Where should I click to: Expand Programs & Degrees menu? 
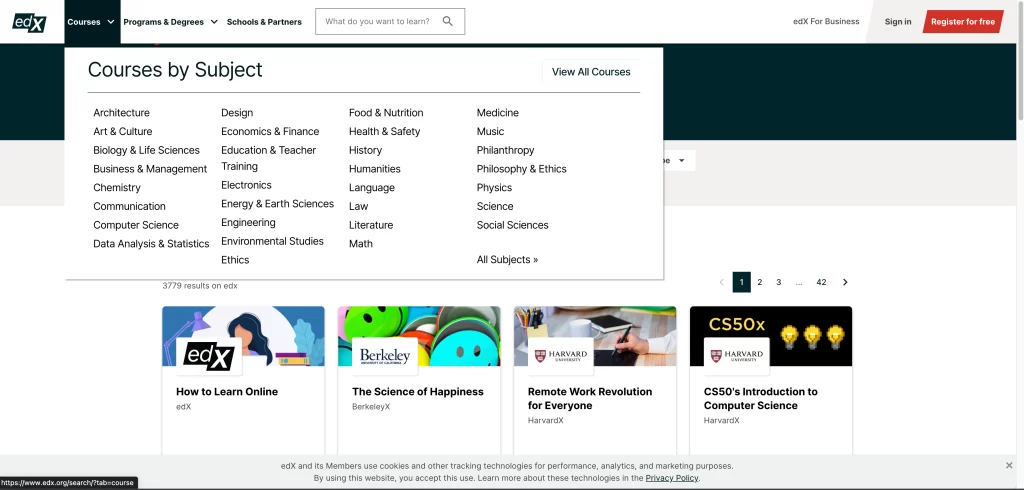(170, 22)
